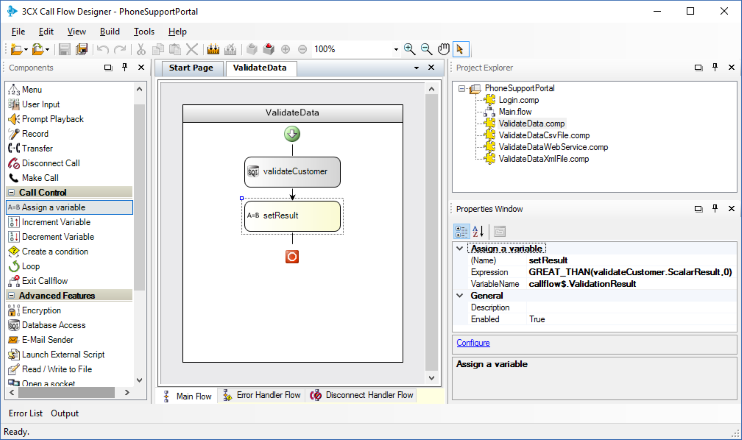The image size is (742, 440).
Task: Click the Configure link
Action: [x=473, y=343]
